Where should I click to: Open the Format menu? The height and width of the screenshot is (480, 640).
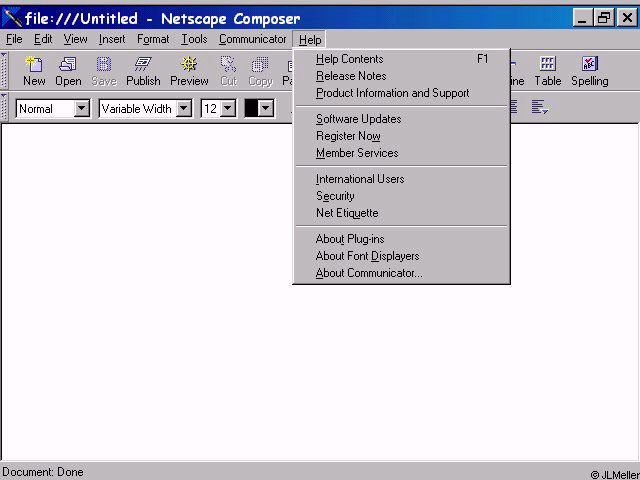pyautogui.click(x=153, y=39)
